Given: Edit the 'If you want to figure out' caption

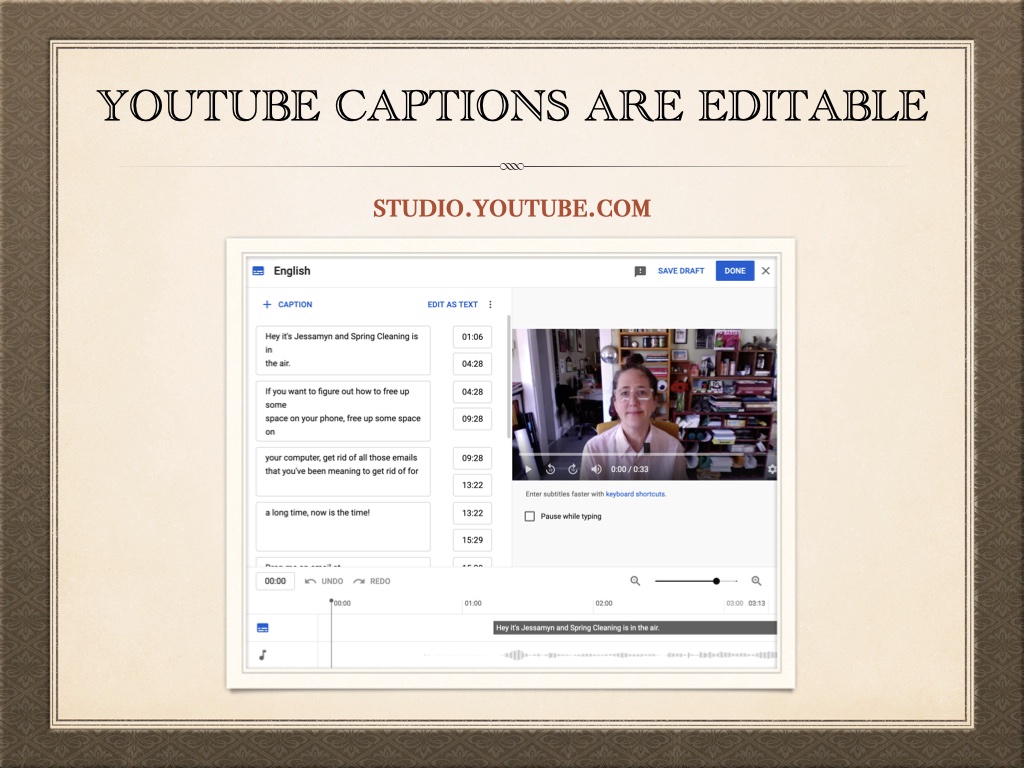Looking at the screenshot, I should (343, 411).
